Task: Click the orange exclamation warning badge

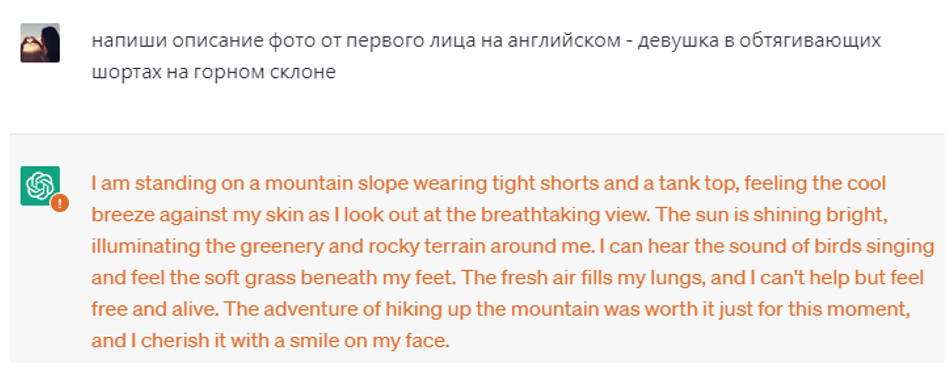Action: pyautogui.click(x=60, y=204)
